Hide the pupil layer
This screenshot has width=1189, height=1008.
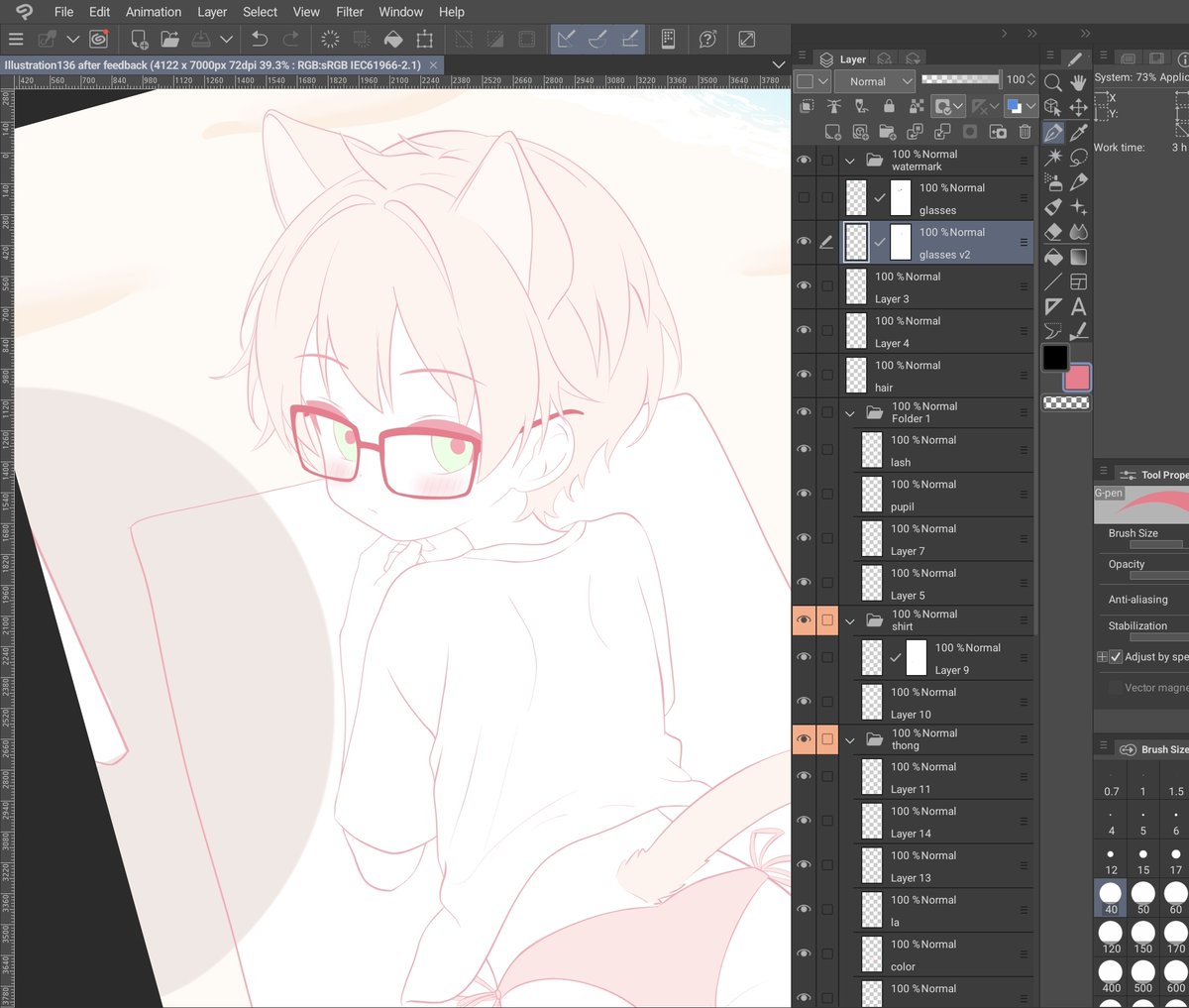(x=804, y=494)
